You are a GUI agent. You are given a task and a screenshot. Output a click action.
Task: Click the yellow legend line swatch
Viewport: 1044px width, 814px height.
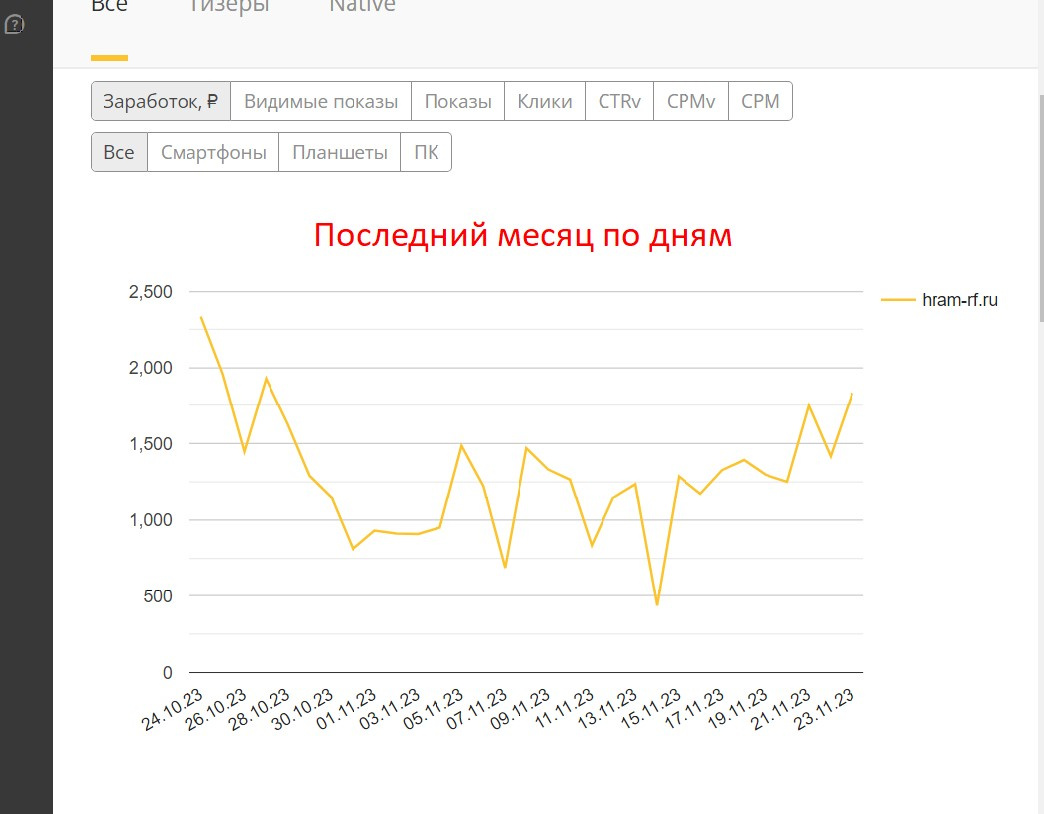(898, 300)
